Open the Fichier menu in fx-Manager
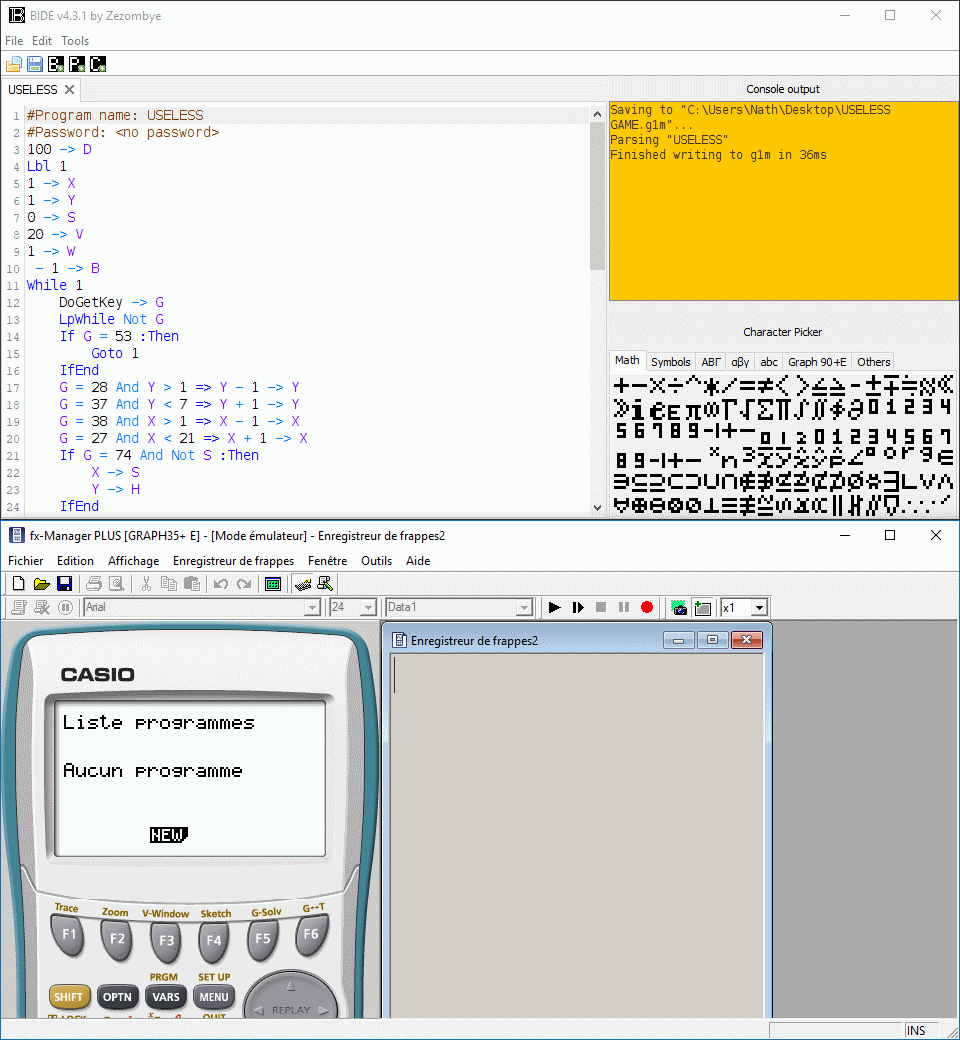This screenshot has width=960, height=1040. (x=26, y=560)
